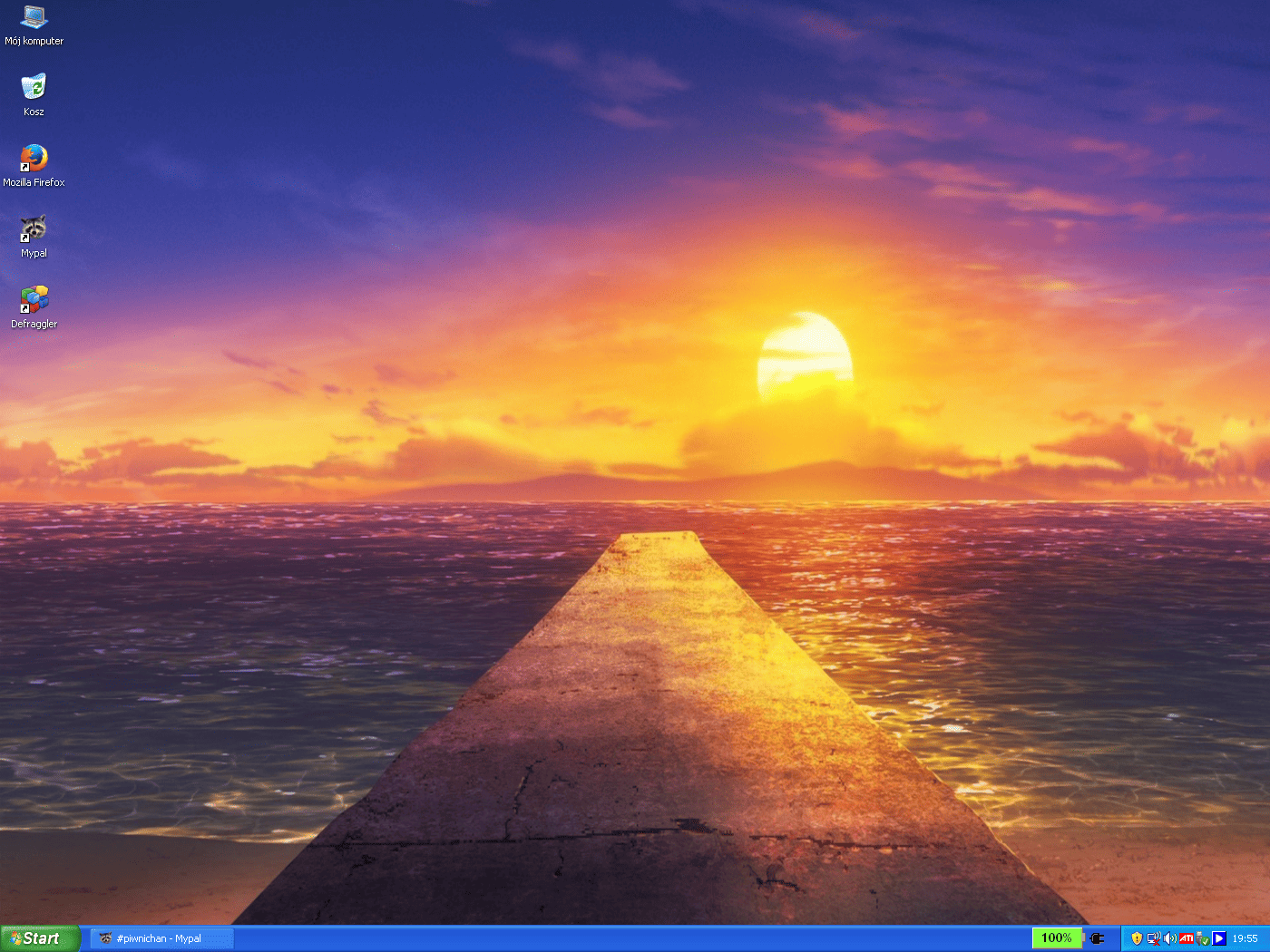Image resolution: width=1270 pixels, height=952 pixels.
Task: Click the Kosz label under recycle bin
Action: point(34,112)
